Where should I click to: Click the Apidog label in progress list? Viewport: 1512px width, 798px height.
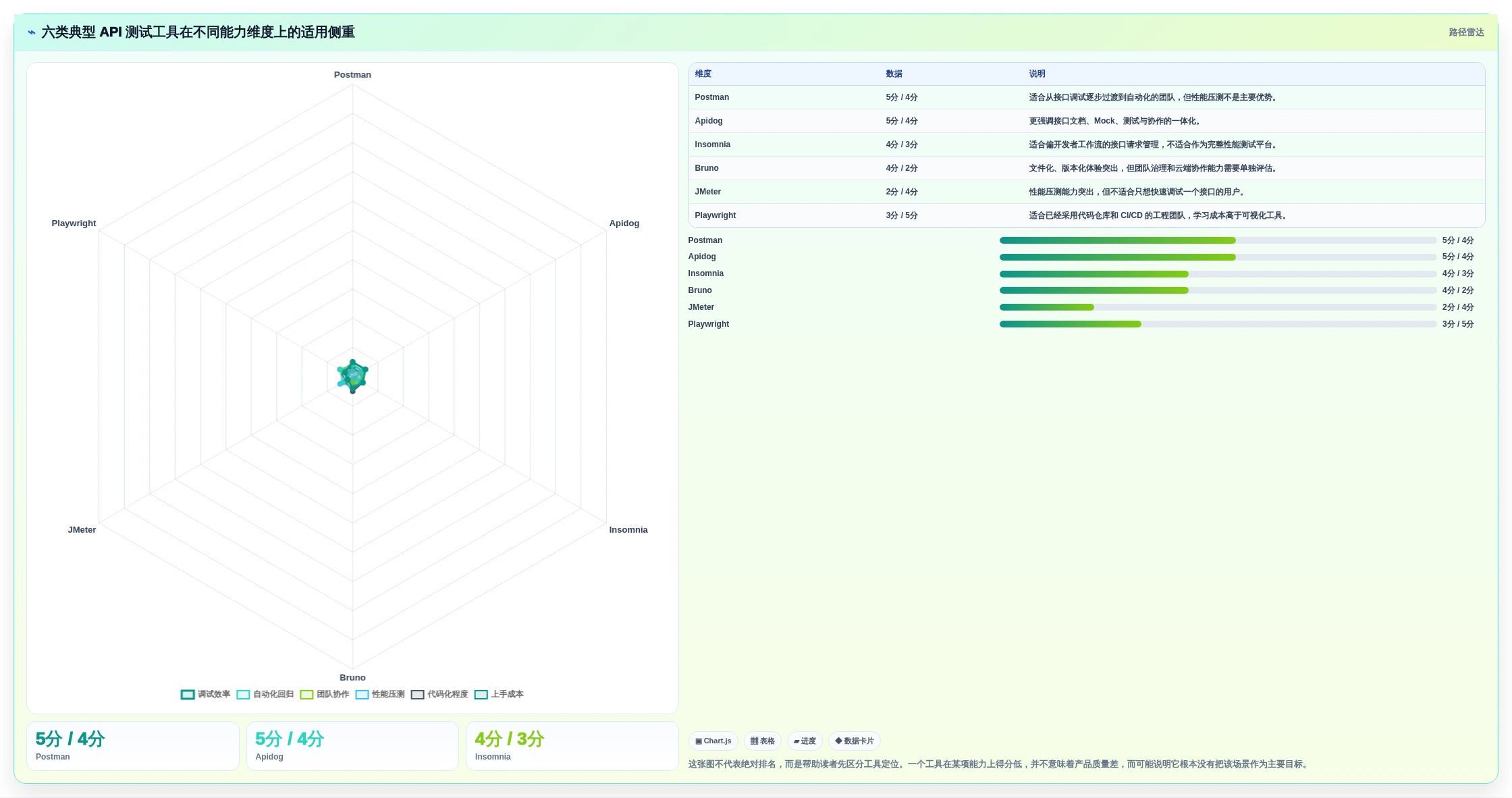click(702, 257)
